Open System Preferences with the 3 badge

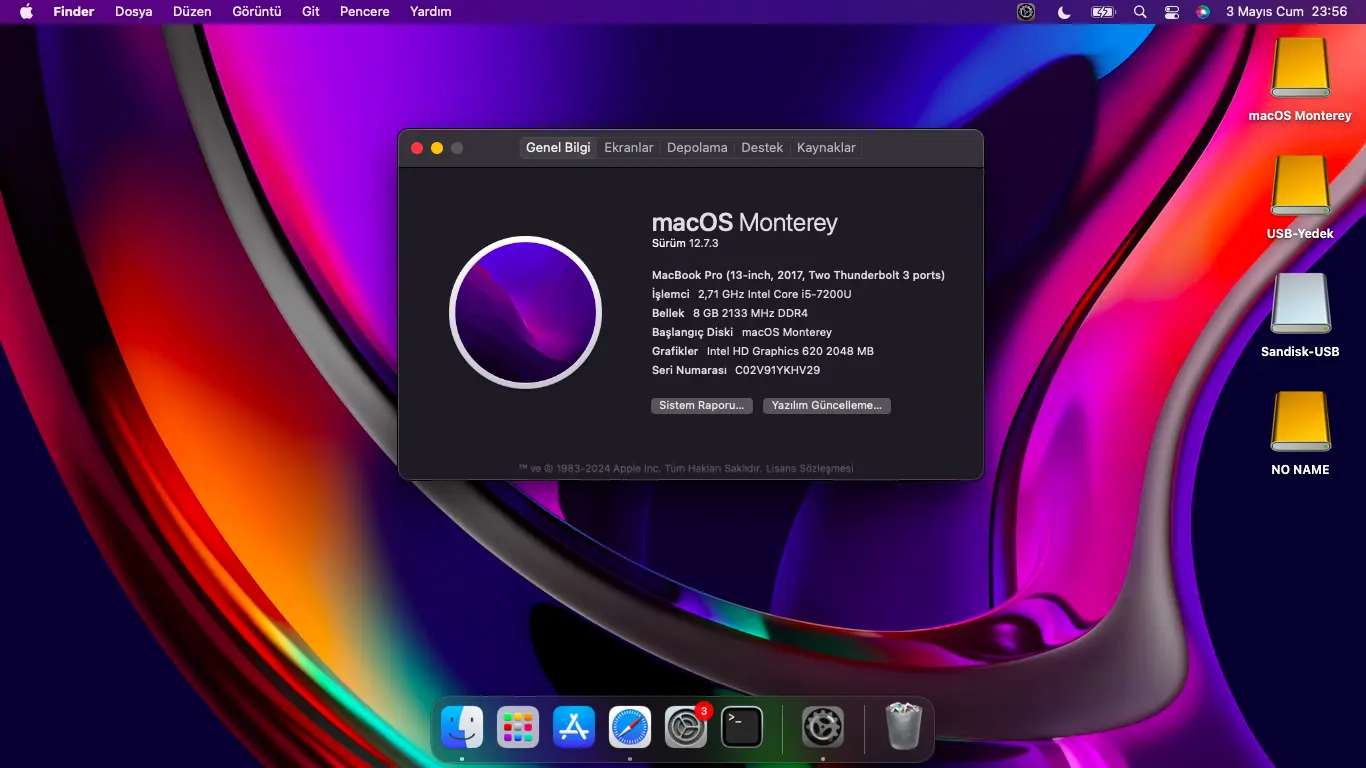coord(686,727)
